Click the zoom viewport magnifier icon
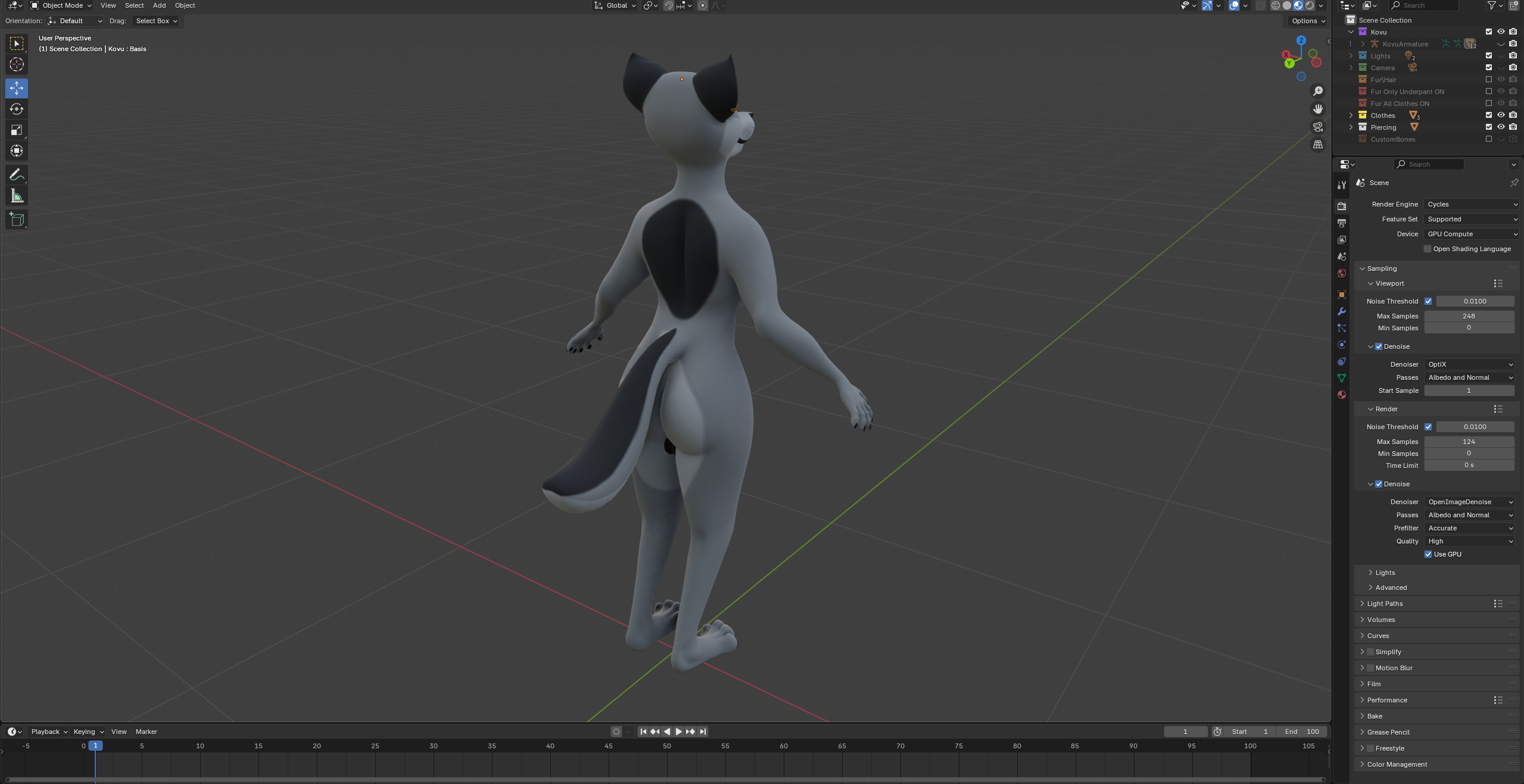The image size is (1524, 784). coord(1318,91)
